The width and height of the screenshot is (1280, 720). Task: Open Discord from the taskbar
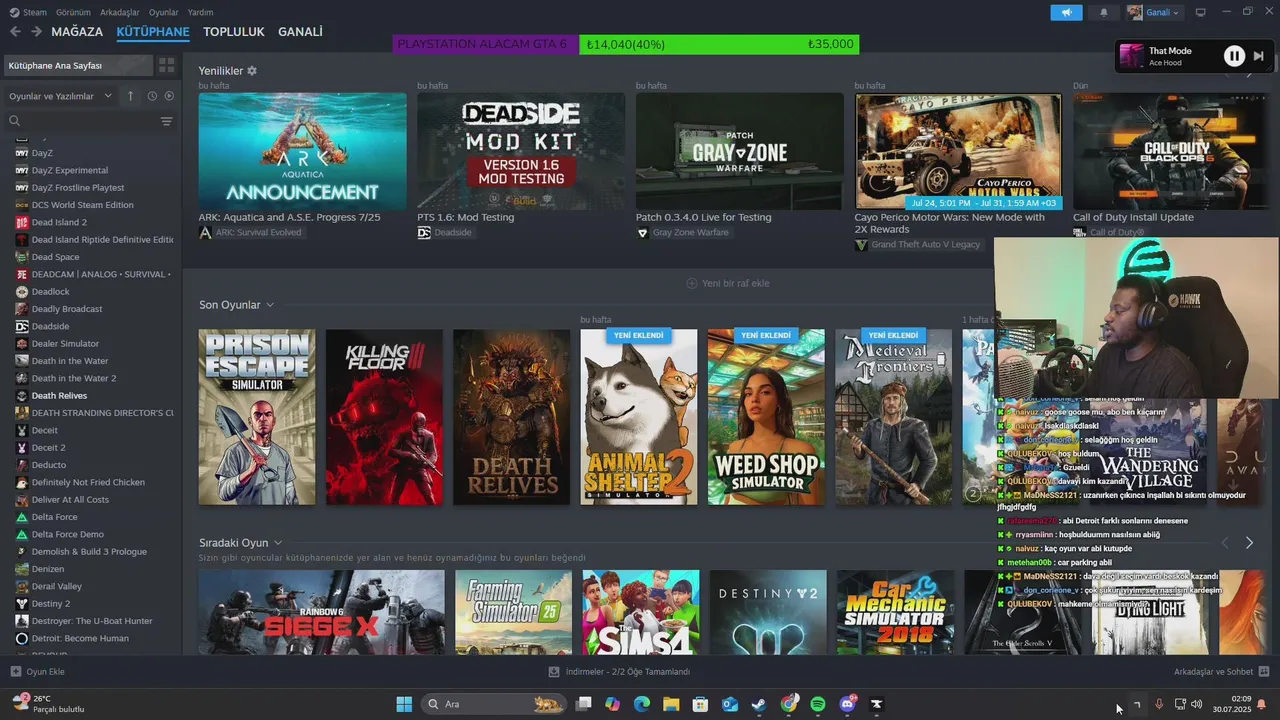click(848, 704)
